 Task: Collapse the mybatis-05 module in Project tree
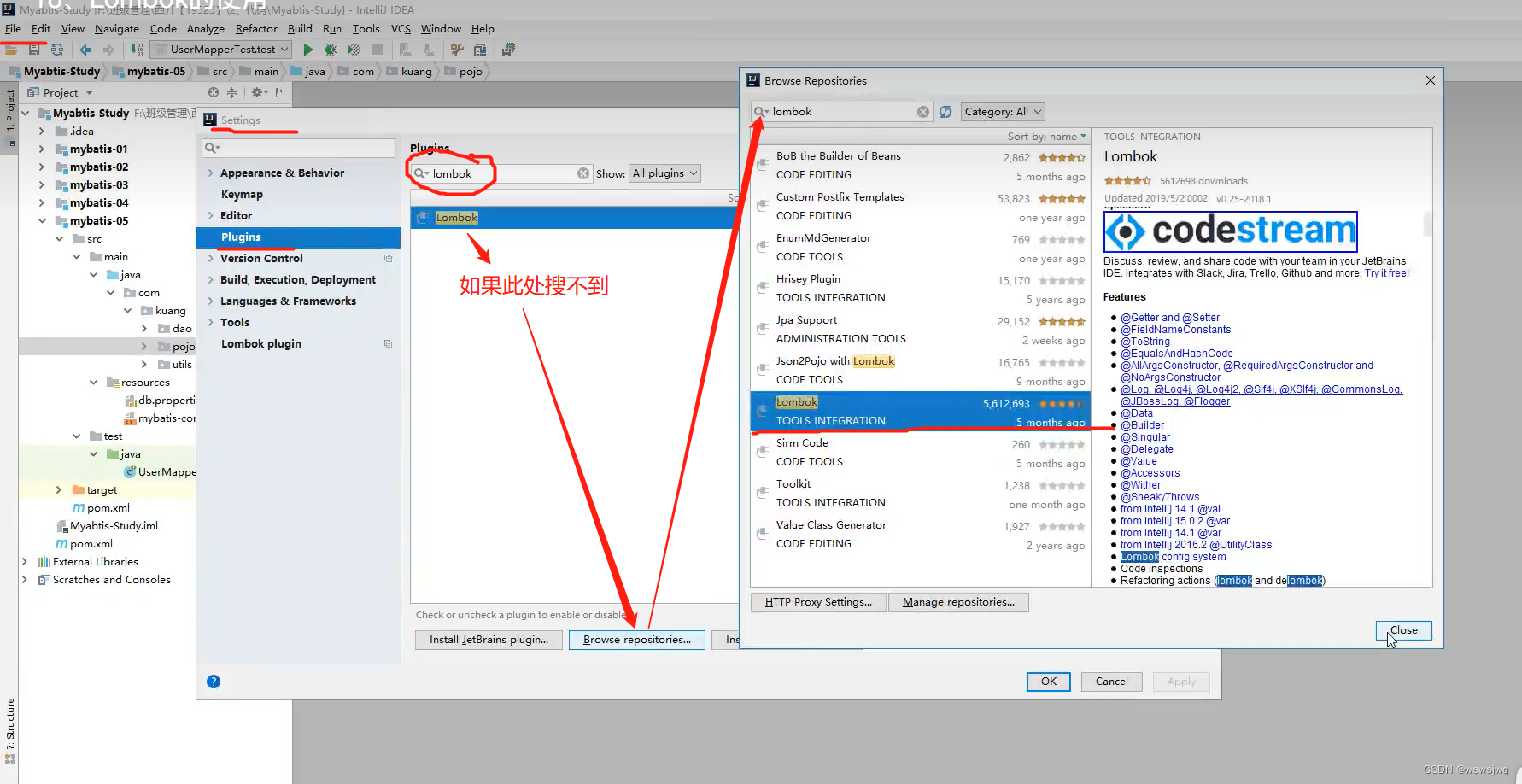click(x=41, y=220)
